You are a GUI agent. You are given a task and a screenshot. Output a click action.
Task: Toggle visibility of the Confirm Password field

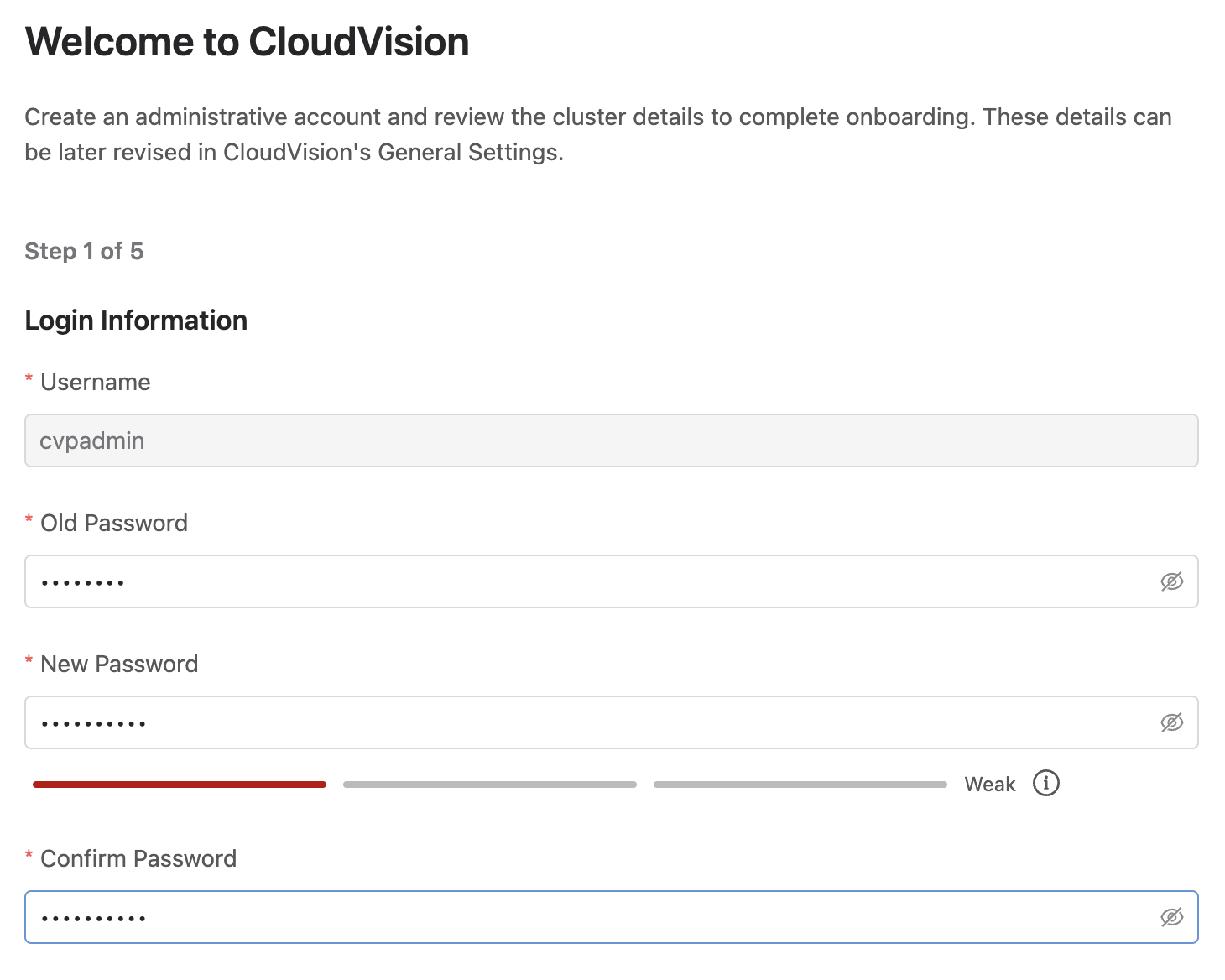[1171, 917]
